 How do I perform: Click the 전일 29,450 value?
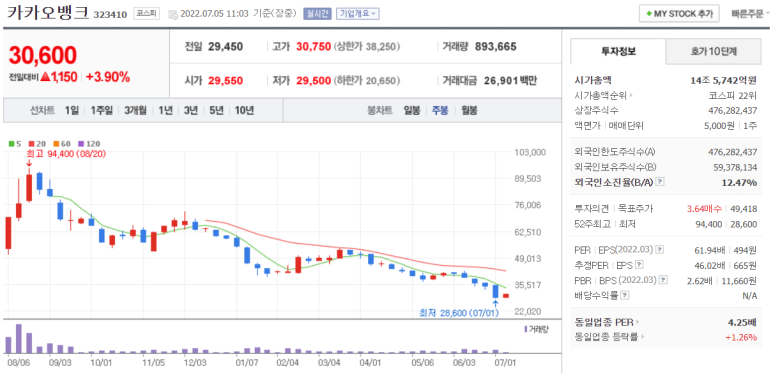[225, 47]
